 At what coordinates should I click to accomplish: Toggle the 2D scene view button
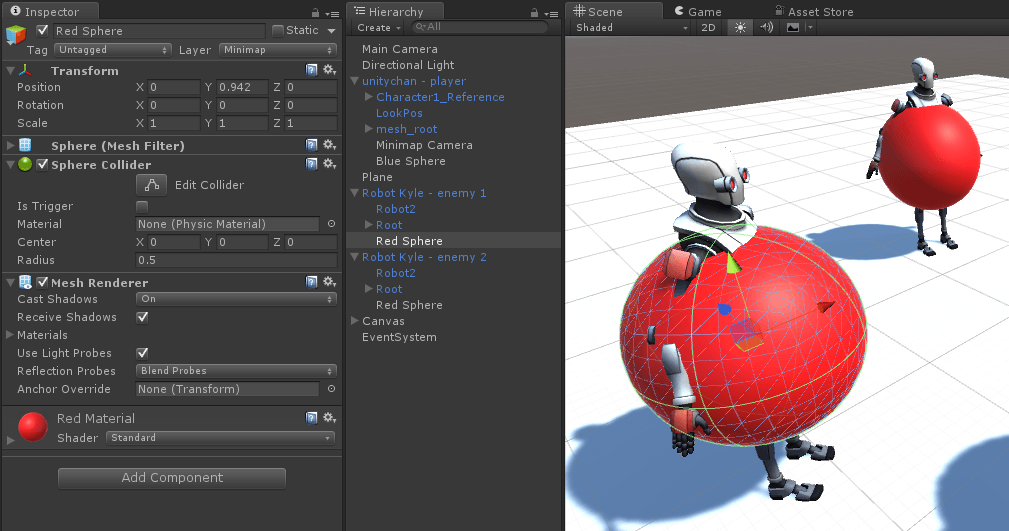point(708,28)
